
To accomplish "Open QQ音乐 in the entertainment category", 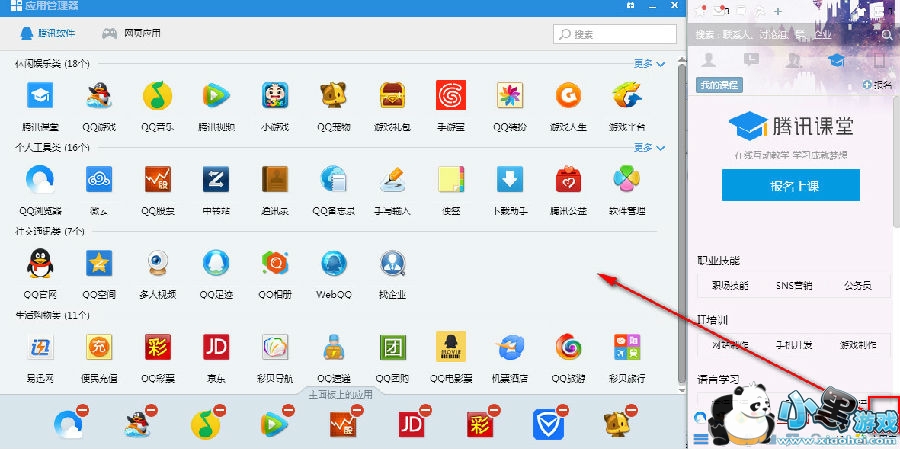I will pyautogui.click(x=157, y=95).
